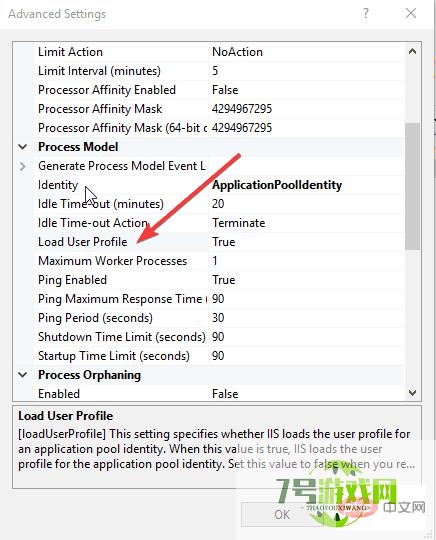Select Ping Enabled True value
436x540 pixels.
[306, 280]
